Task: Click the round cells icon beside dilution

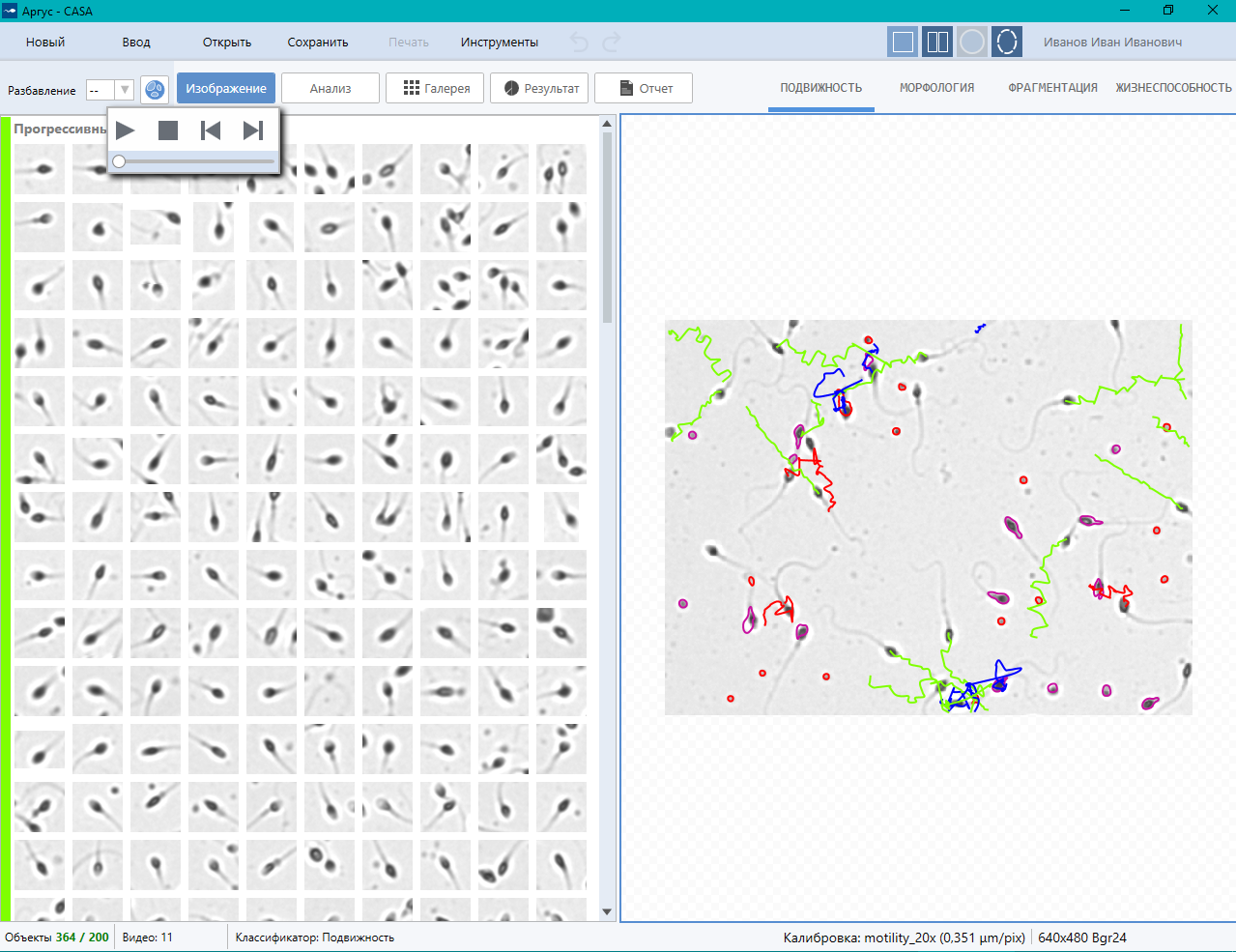Action: coord(155,90)
